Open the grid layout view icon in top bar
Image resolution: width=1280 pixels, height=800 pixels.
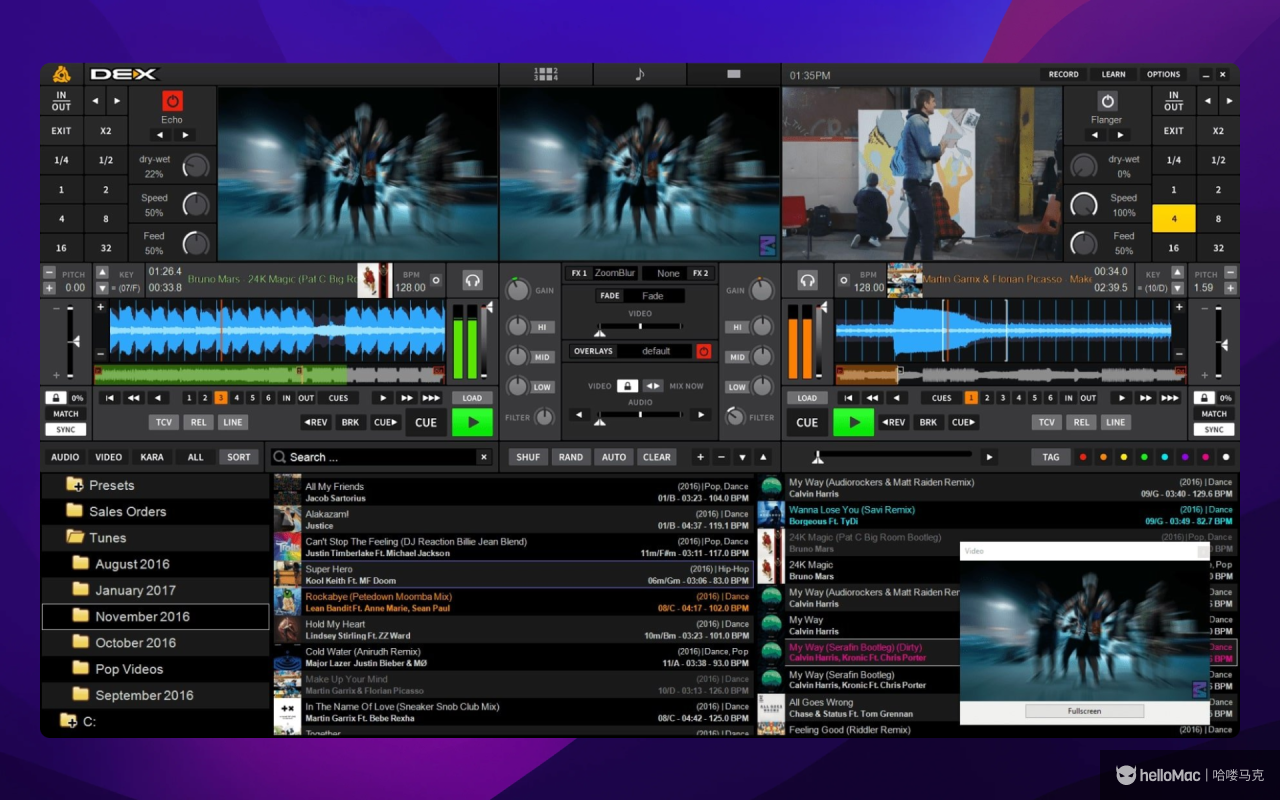pyautogui.click(x=546, y=74)
